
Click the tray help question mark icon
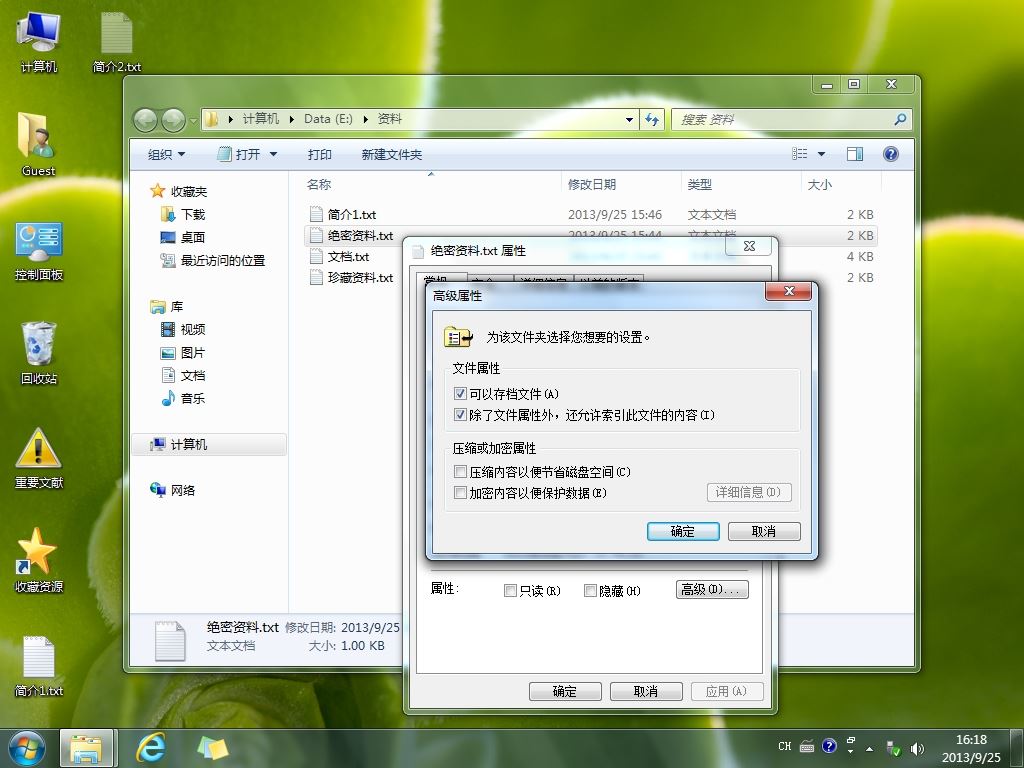coord(829,746)
